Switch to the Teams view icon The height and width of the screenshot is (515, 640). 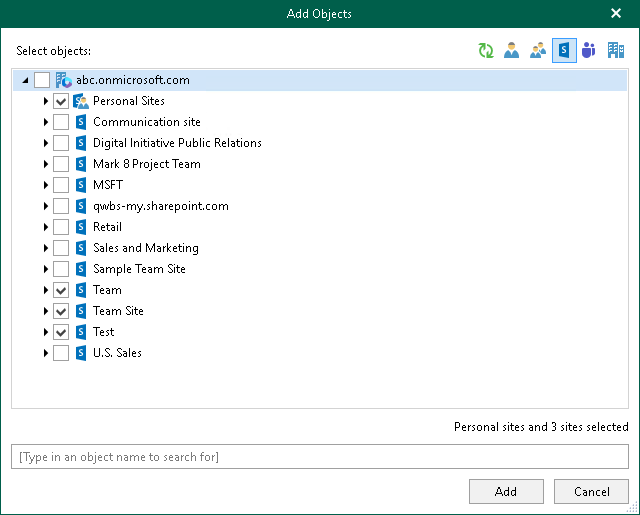click(588, 51)
